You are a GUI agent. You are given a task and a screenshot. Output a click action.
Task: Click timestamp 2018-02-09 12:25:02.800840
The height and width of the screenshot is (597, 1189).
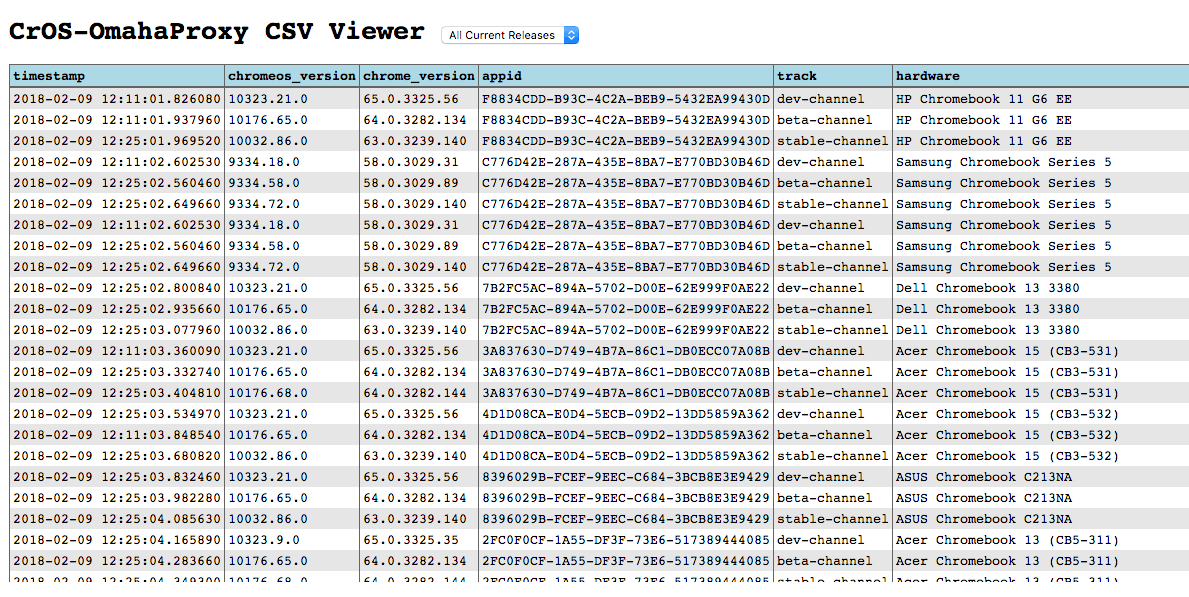[118, 288]
